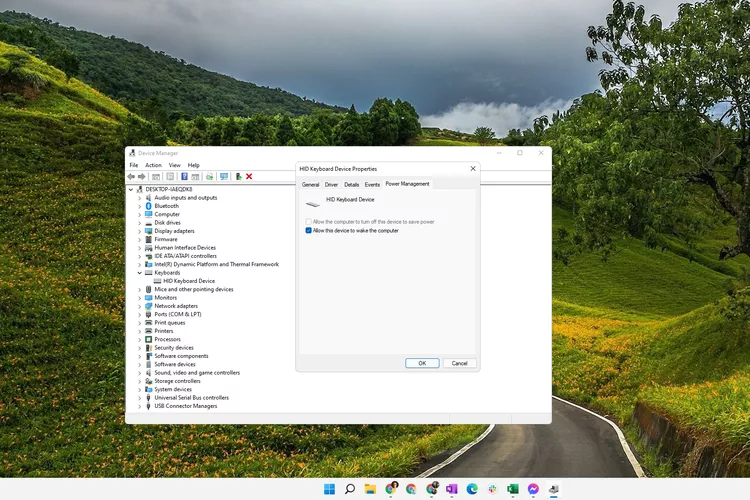Expand Ports (COM & LPT) category
Image resolution: width=750 pixels, height=500 pixels.
pyautogui.click(x=140, y=314)
